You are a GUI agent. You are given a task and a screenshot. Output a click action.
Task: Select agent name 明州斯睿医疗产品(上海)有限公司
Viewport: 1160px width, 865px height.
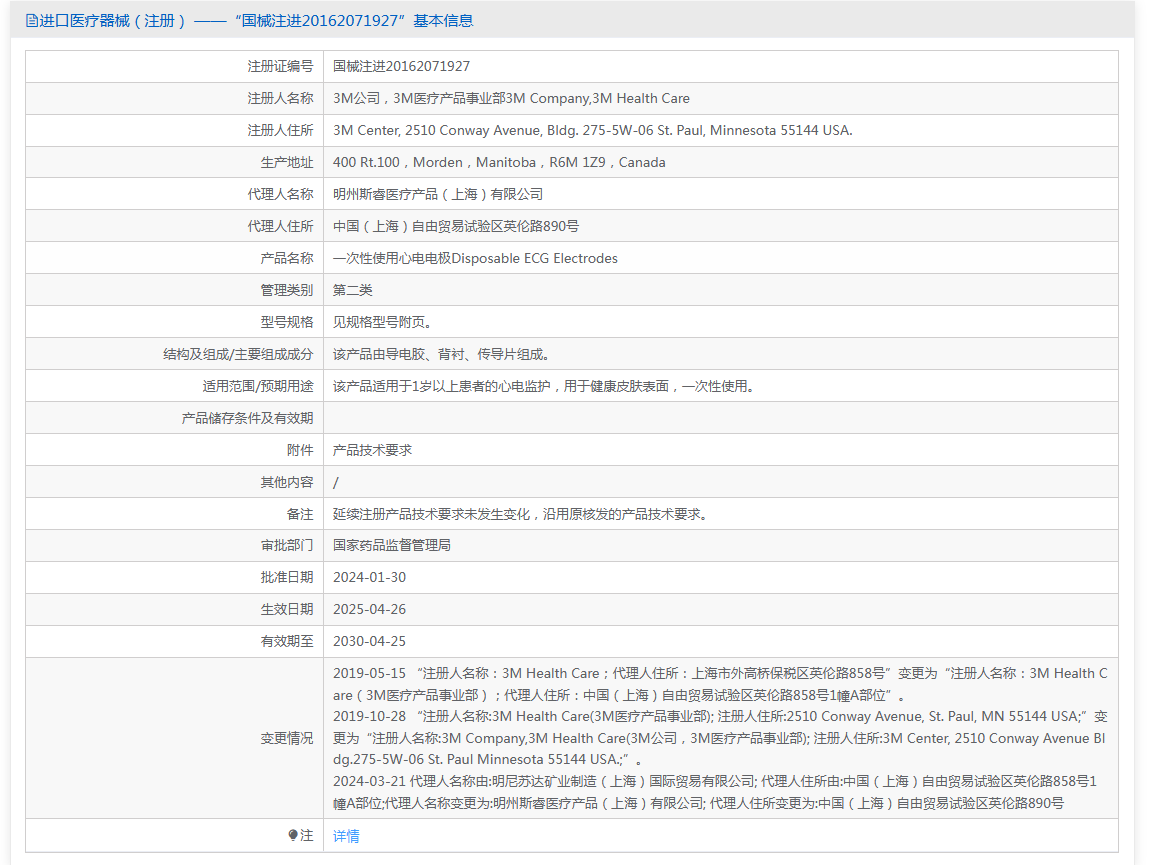coord(438,194)
